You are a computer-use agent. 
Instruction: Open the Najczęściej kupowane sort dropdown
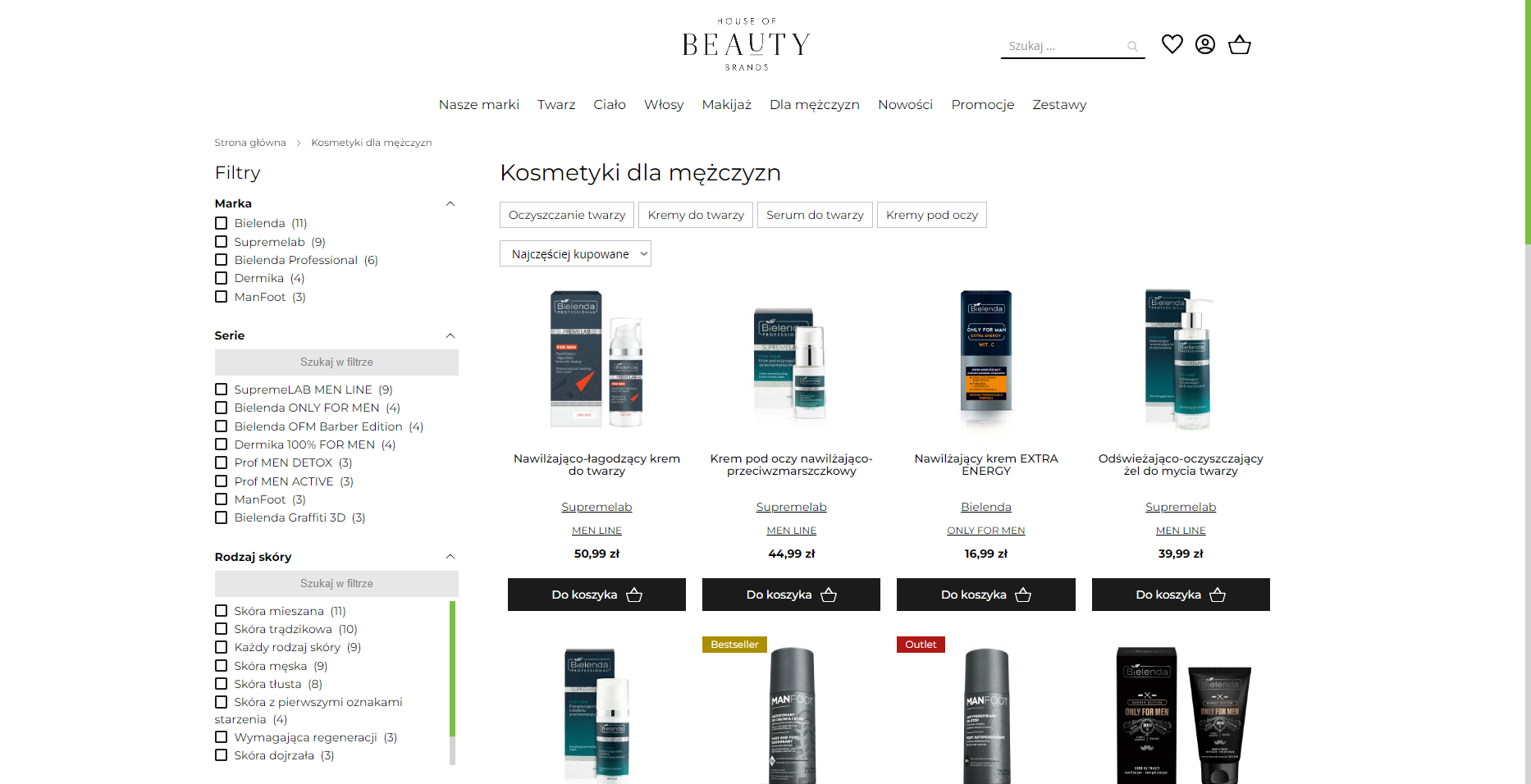pyautogui.click(x=575, y=253)
